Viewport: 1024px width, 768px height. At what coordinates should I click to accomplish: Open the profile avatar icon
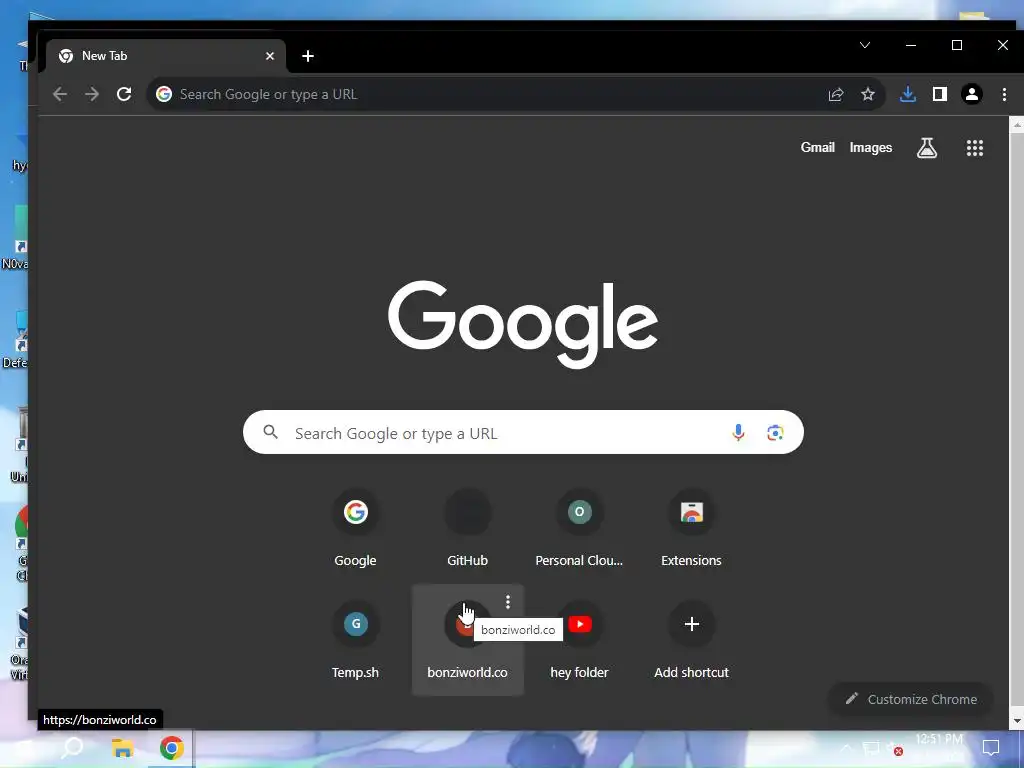972,94
